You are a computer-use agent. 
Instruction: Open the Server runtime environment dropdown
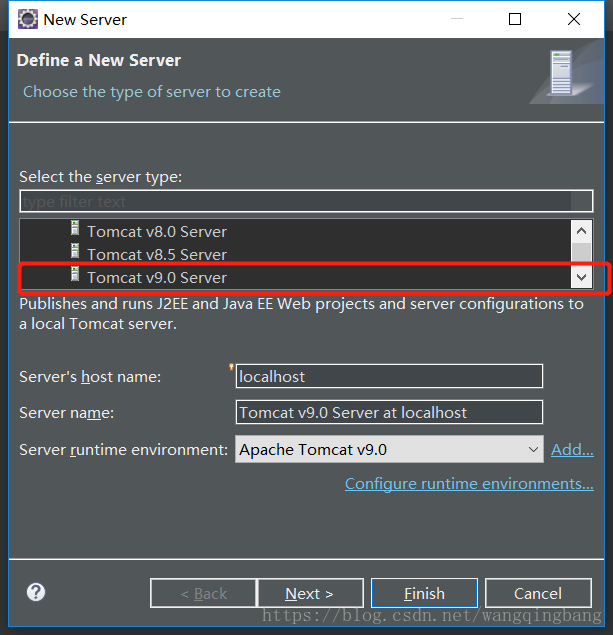coord(389,449)
